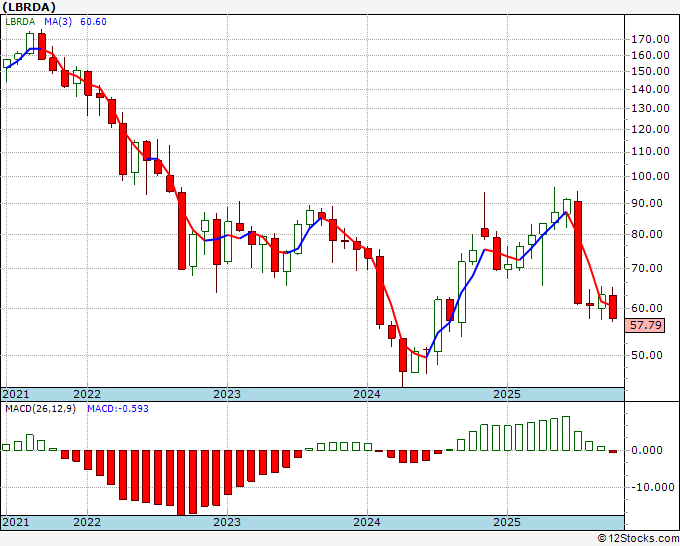
Task: Click the MACD(26,12,9) indicator label
Action: 40,409
